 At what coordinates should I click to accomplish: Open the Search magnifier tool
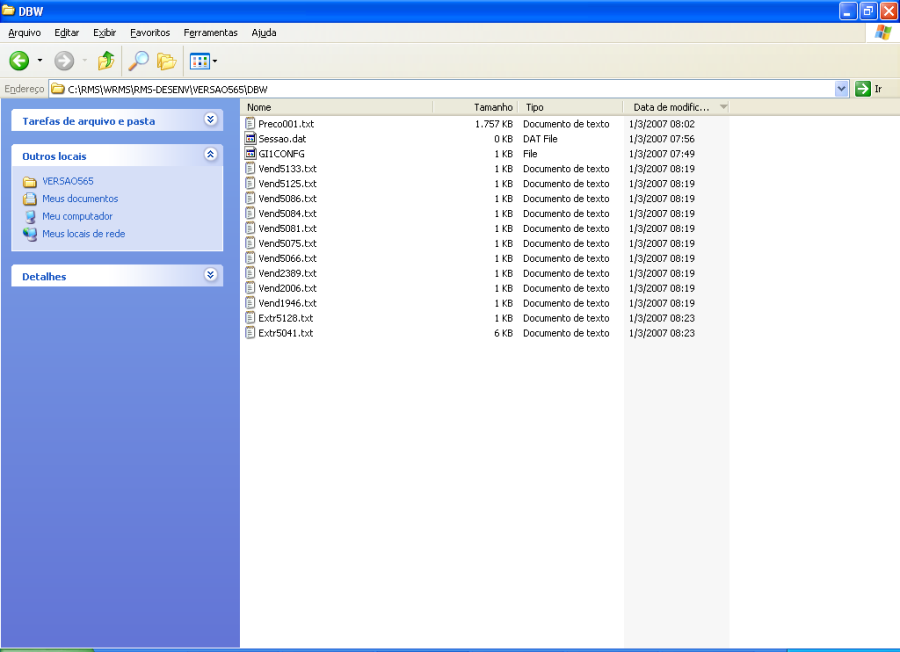(x=138, y=61)
